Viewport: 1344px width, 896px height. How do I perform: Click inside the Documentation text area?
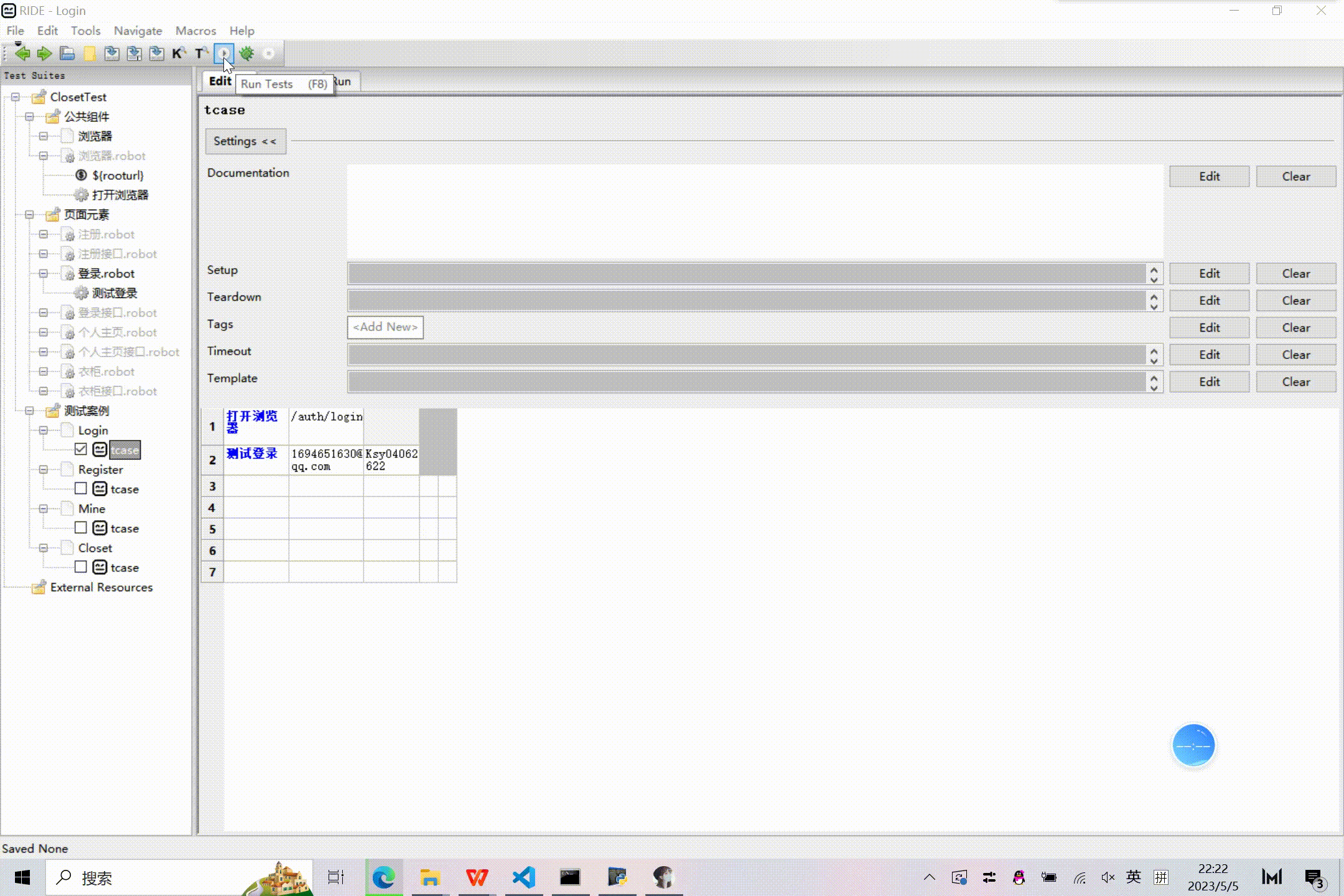click(755, 212)
